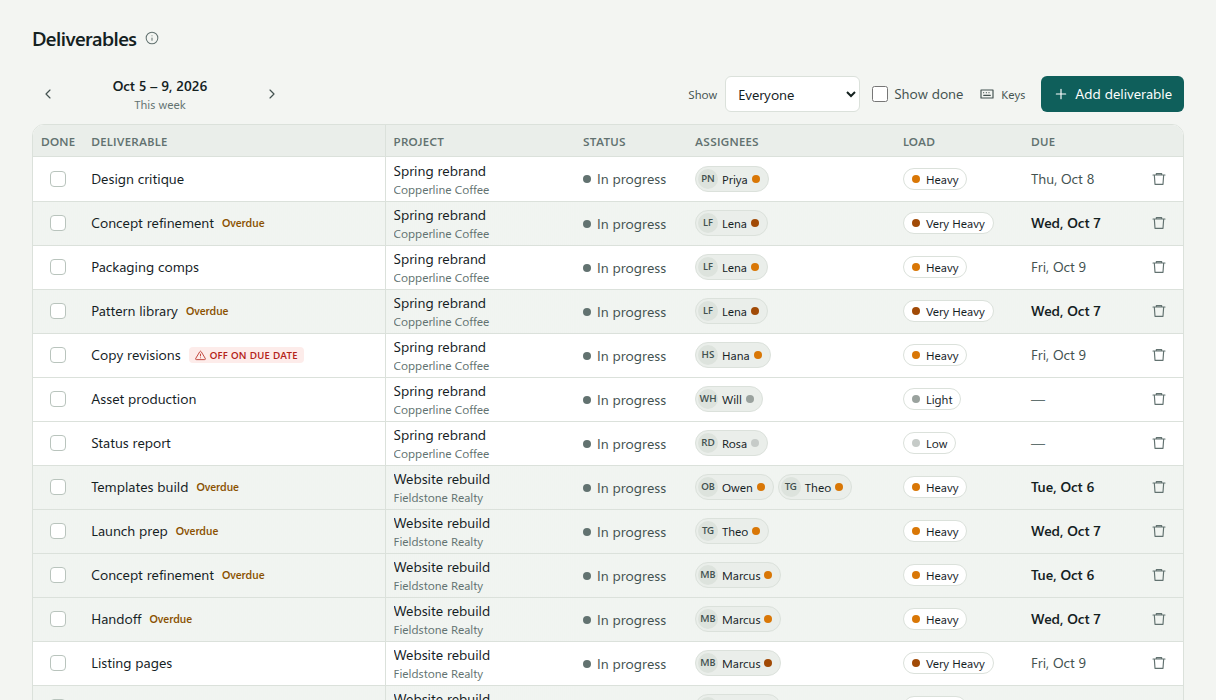Click Fri, Oct 9 due date for Copy revisions
This screenshot has width=1216, height=700.
pyautogui.click(x=1058, y=355)
